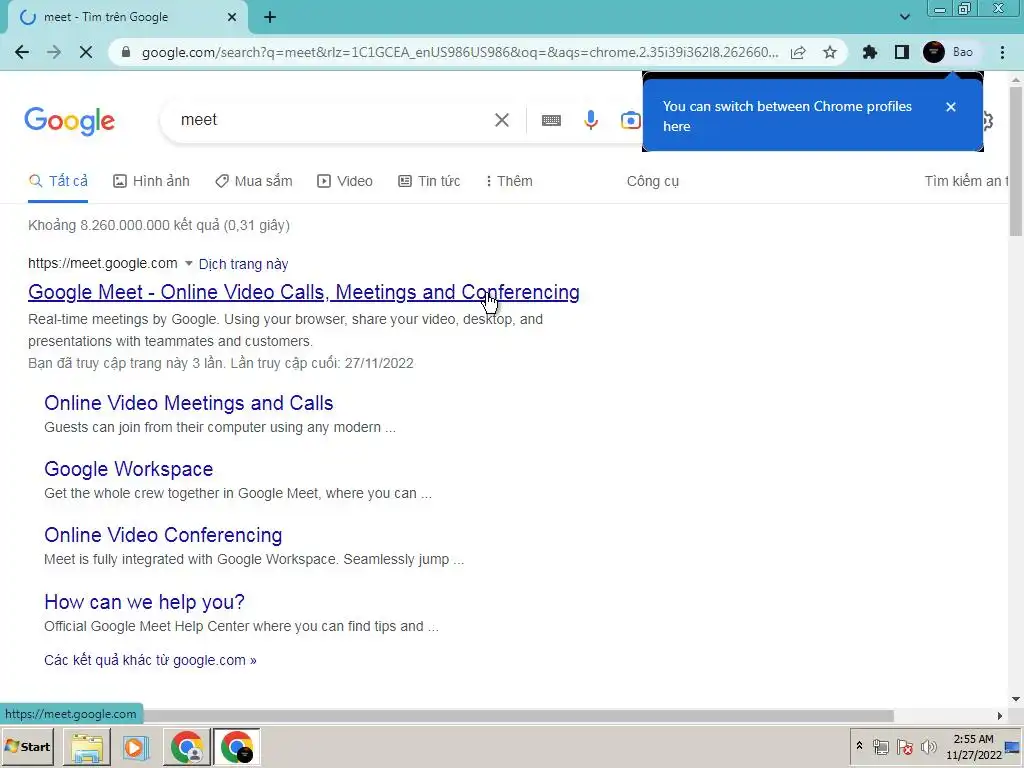Switch to the 'Hình ảnh' tab

(x=152, y=181)
